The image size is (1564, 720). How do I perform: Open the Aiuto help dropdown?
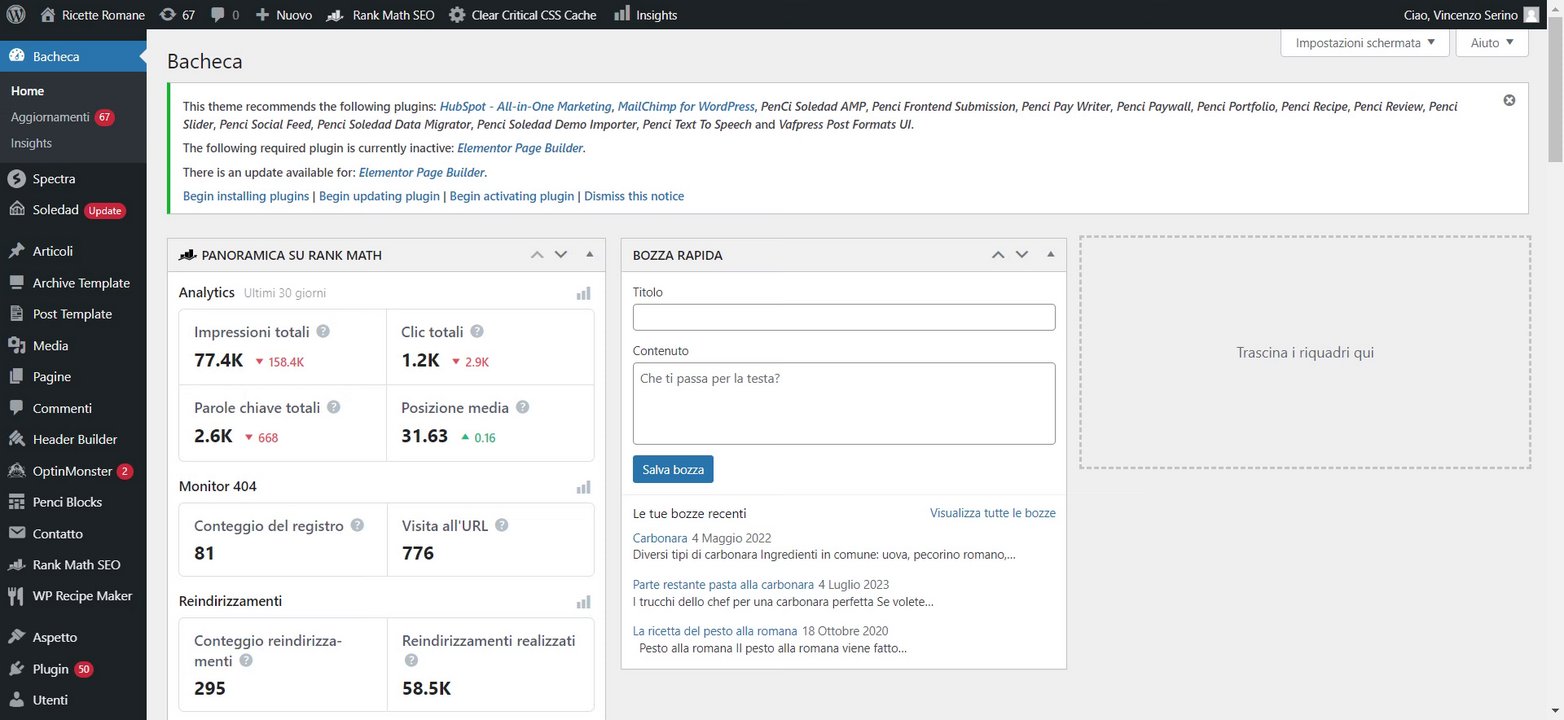(x=1492, y=43)
